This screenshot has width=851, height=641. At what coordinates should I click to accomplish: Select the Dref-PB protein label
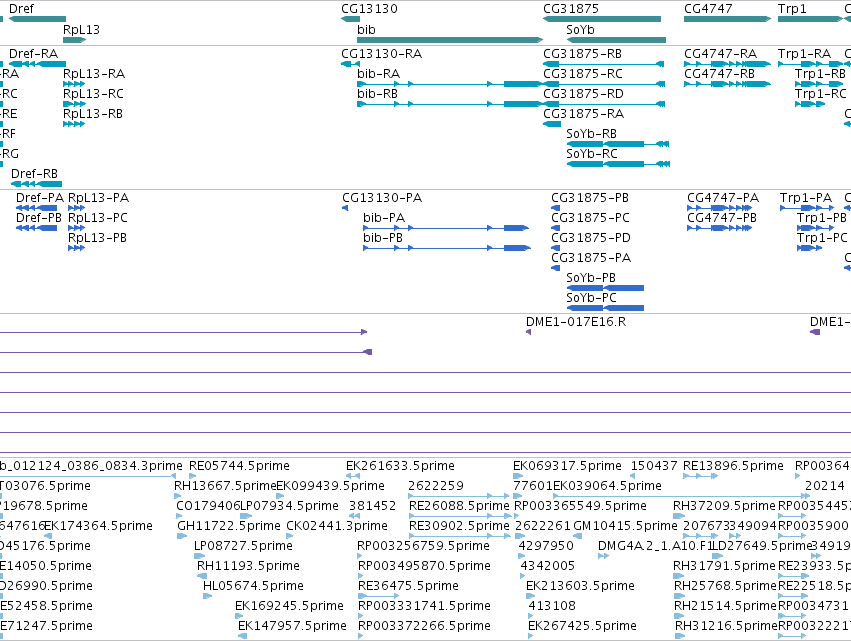[39, 218]
